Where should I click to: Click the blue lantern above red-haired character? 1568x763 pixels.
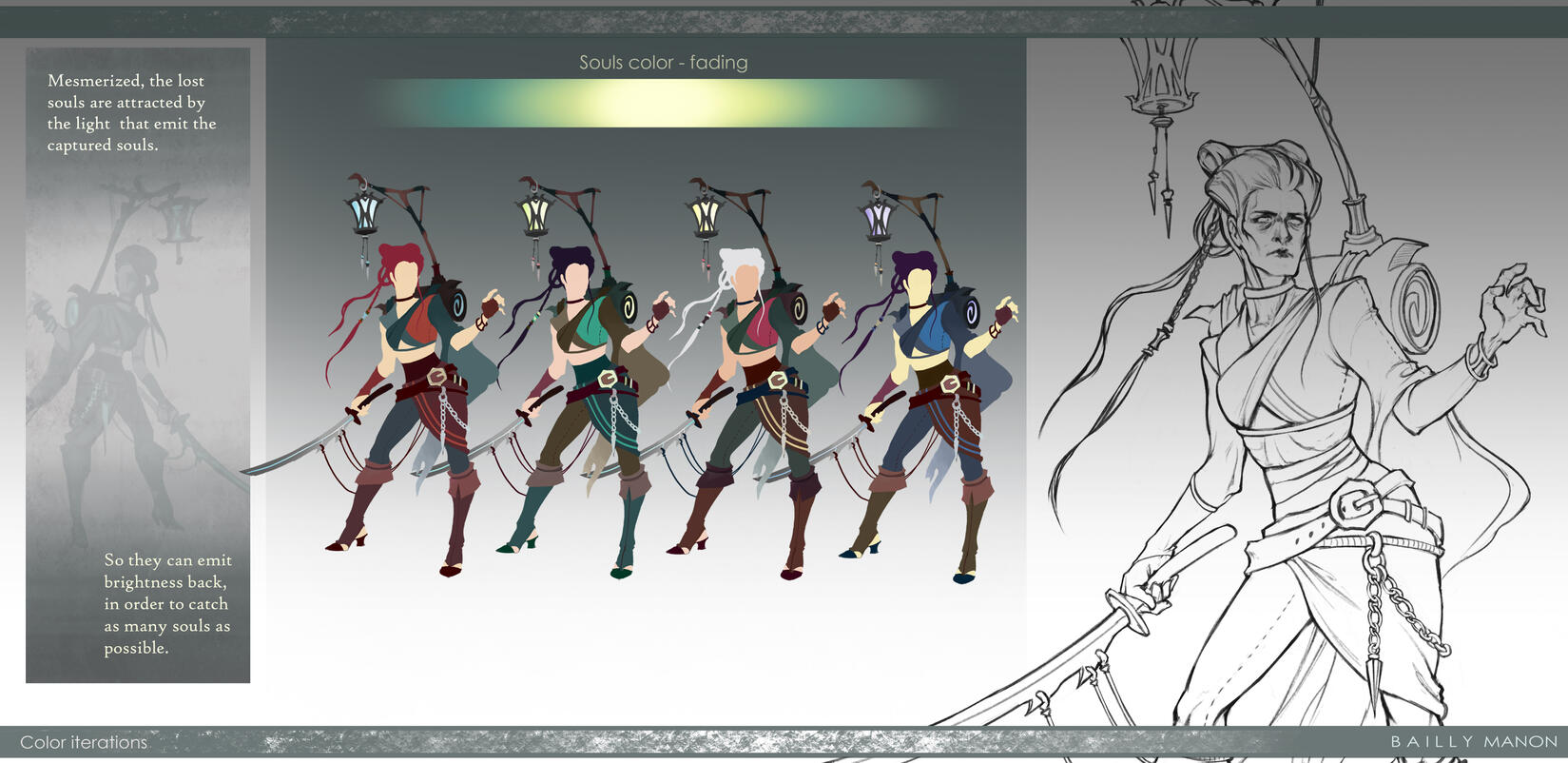pyautogui.click(x=364, y=213)
